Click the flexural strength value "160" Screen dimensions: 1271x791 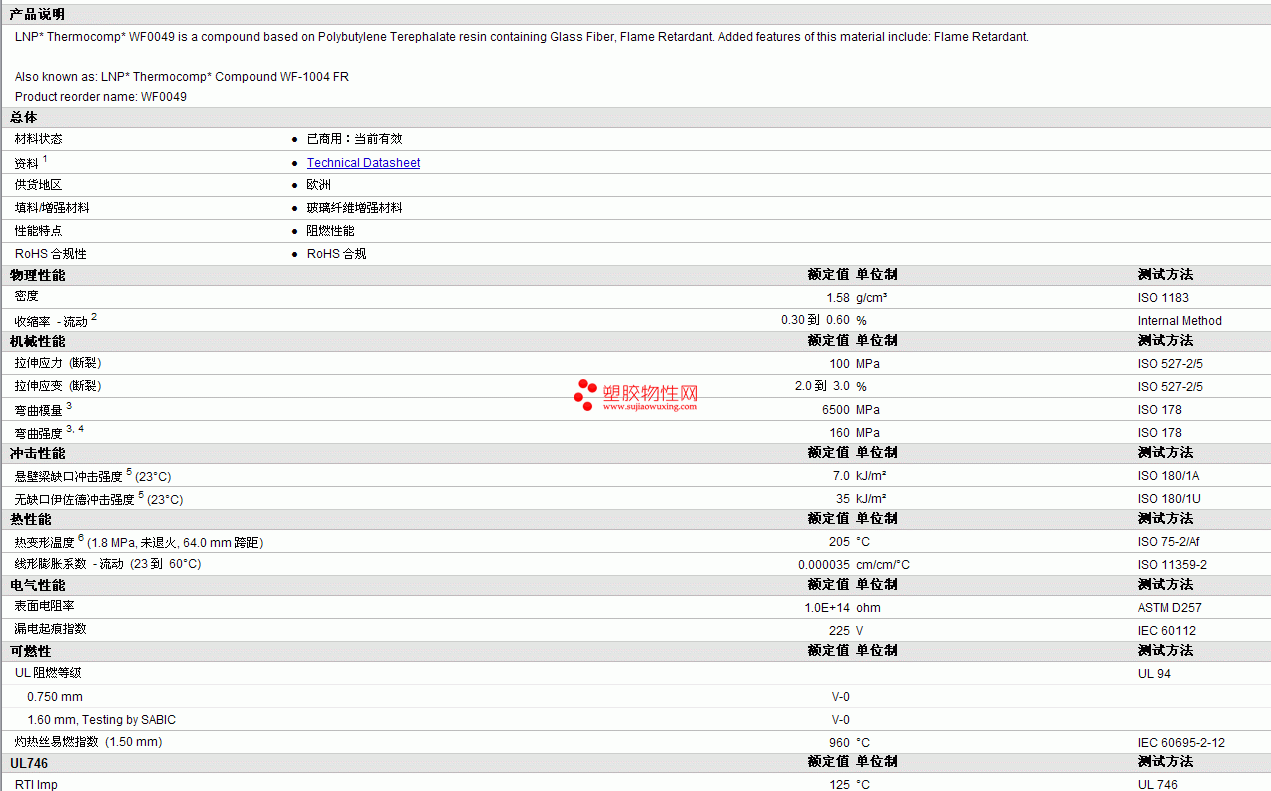click(840, 433)
